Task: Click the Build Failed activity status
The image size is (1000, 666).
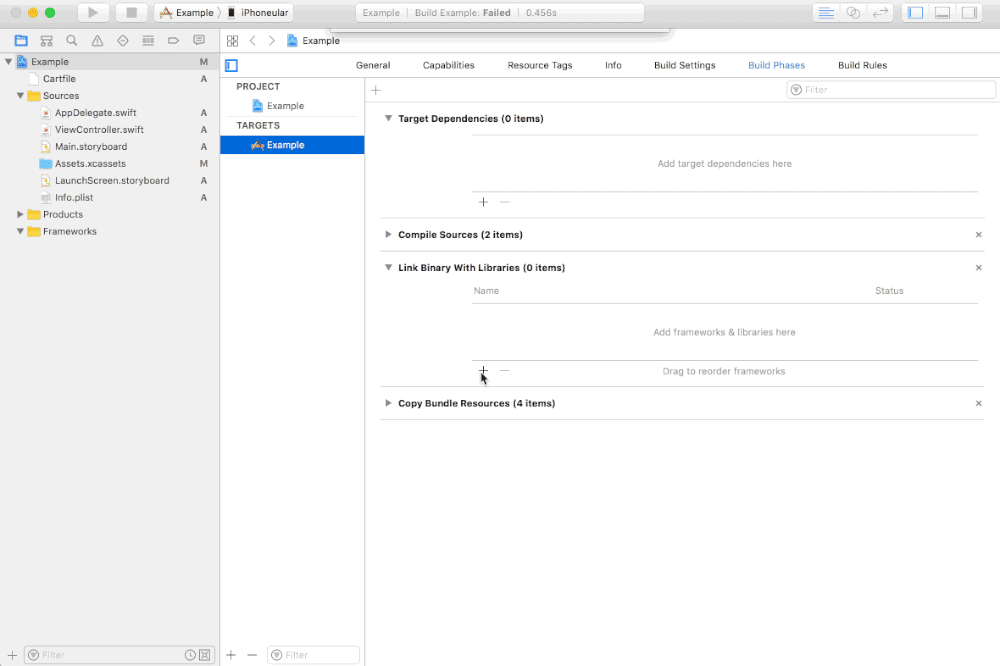Action: 499,13
